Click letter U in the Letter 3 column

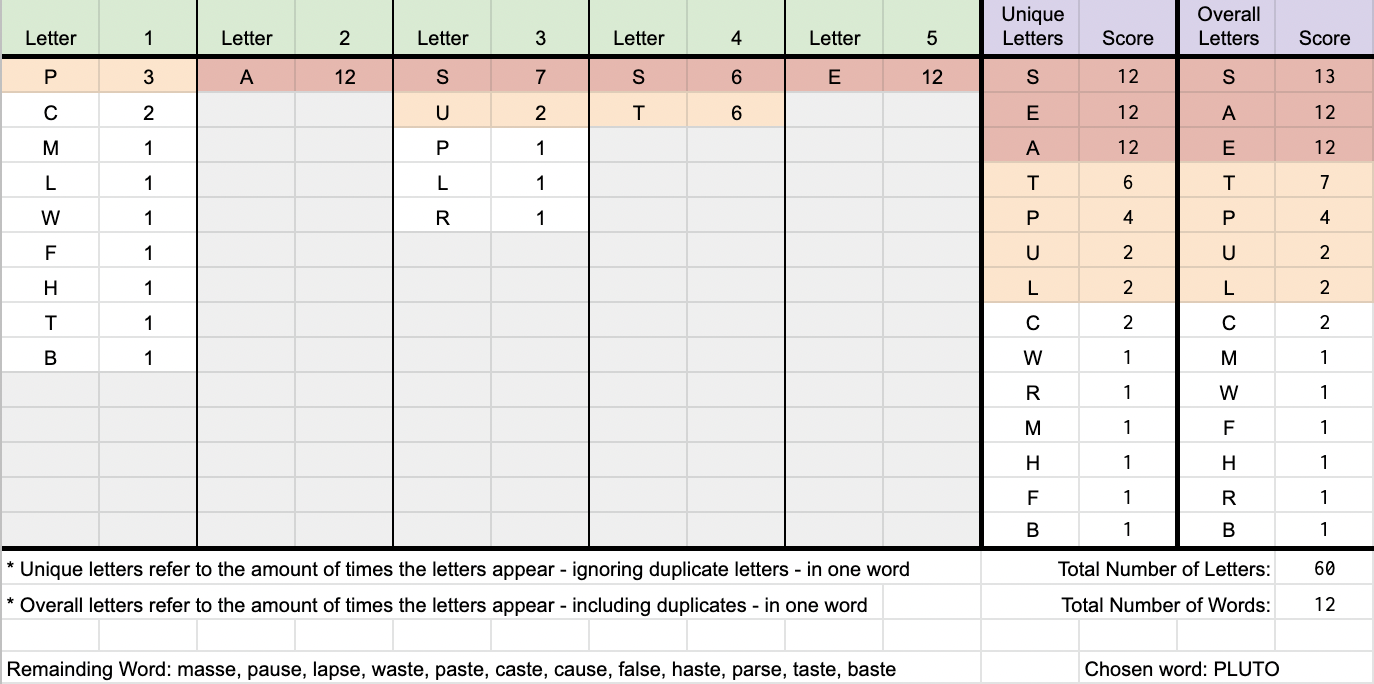pyautogui.click(x=442, y=113)
